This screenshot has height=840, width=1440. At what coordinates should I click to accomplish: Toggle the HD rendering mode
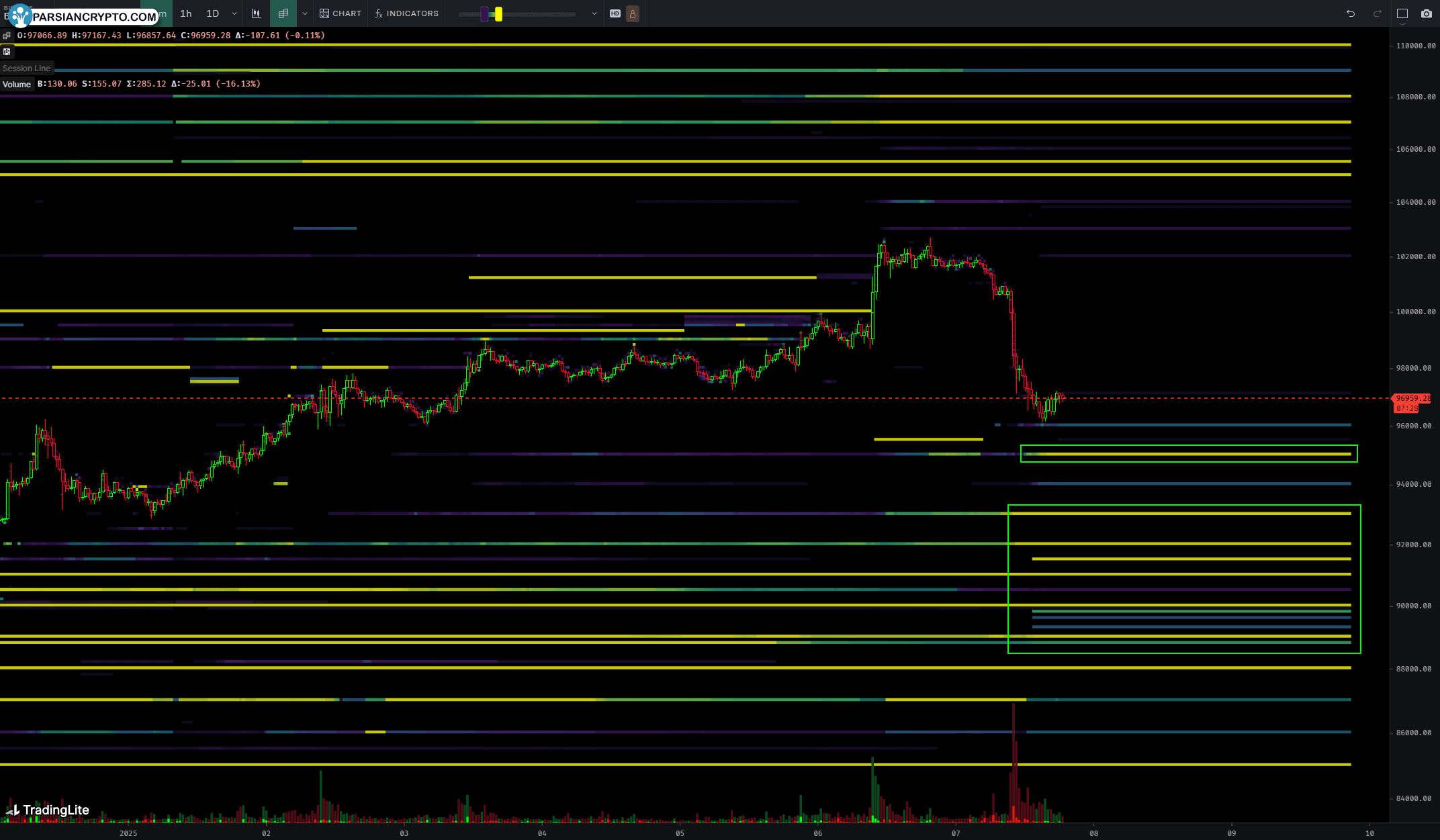click(615, 13)
